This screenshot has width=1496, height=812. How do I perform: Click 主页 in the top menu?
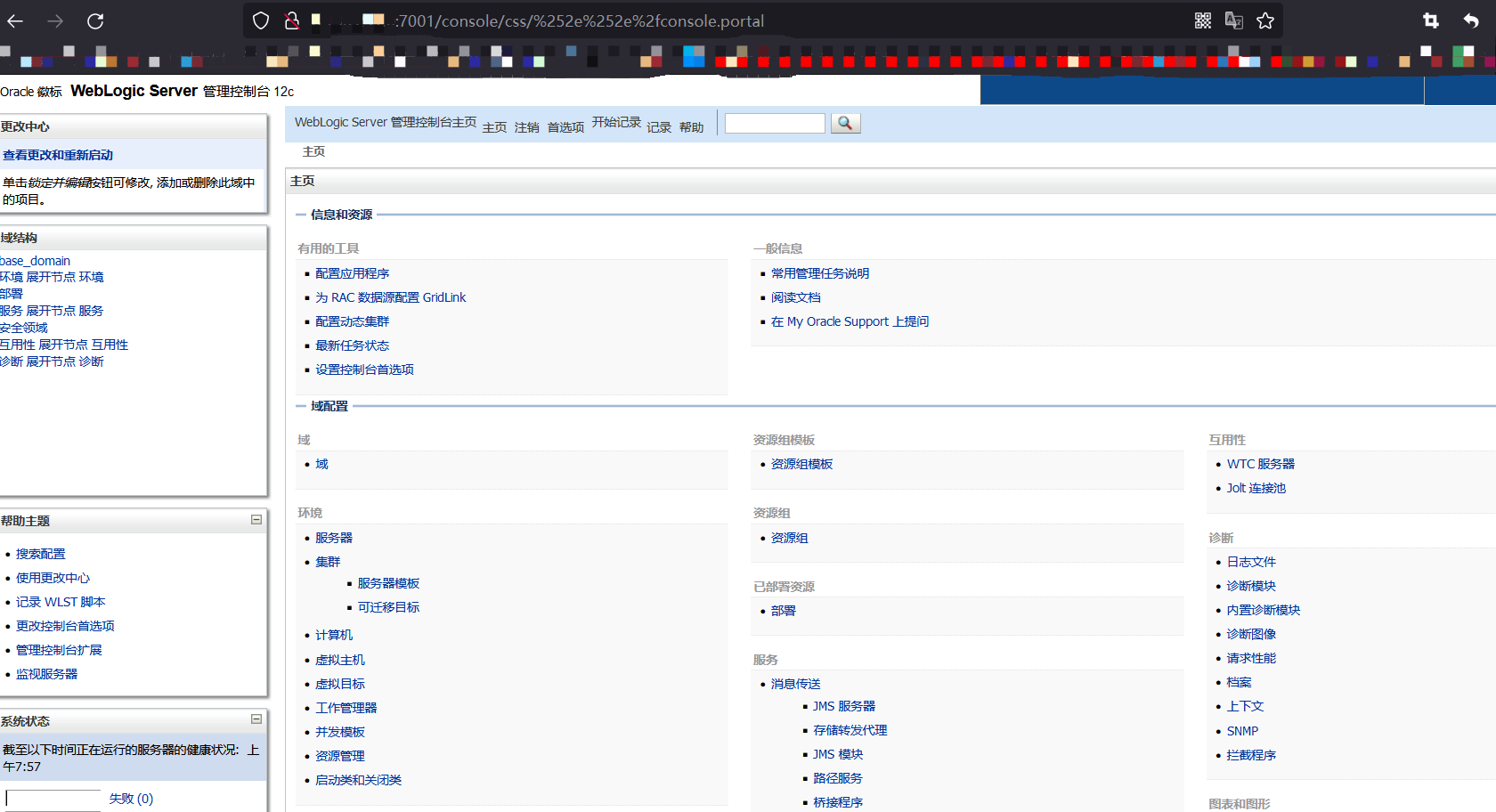[x=494, y=127]
